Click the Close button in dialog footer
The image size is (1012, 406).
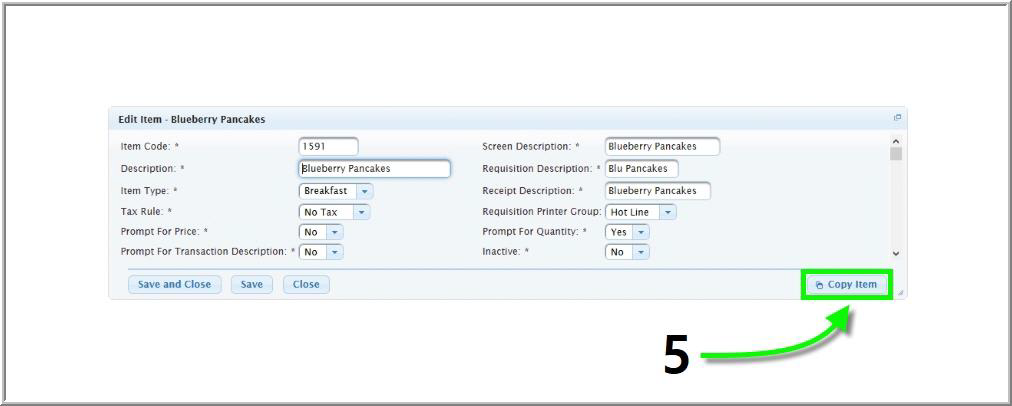pos(306,285)
